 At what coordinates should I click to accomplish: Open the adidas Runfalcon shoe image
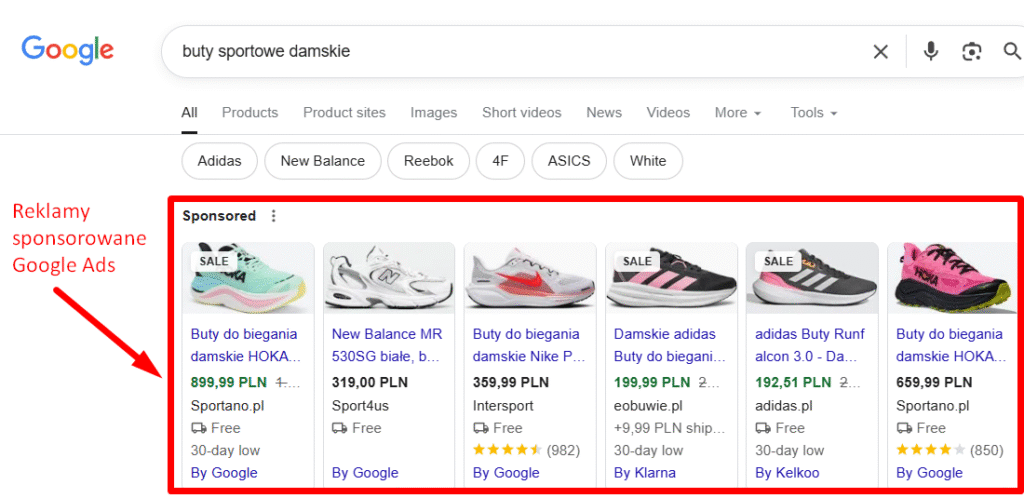click(x=812, y=278)
